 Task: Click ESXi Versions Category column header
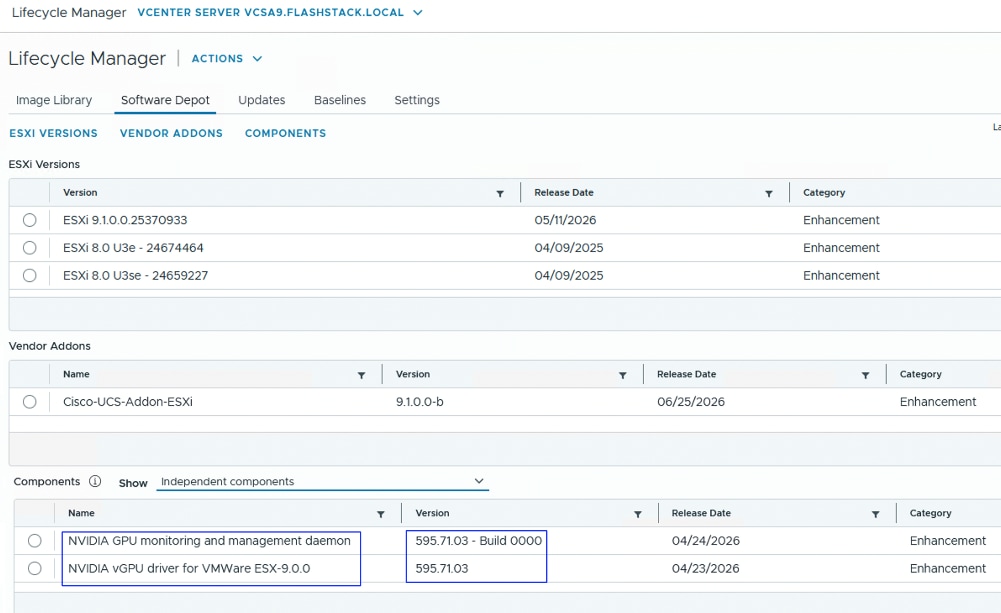click(824, 193)
